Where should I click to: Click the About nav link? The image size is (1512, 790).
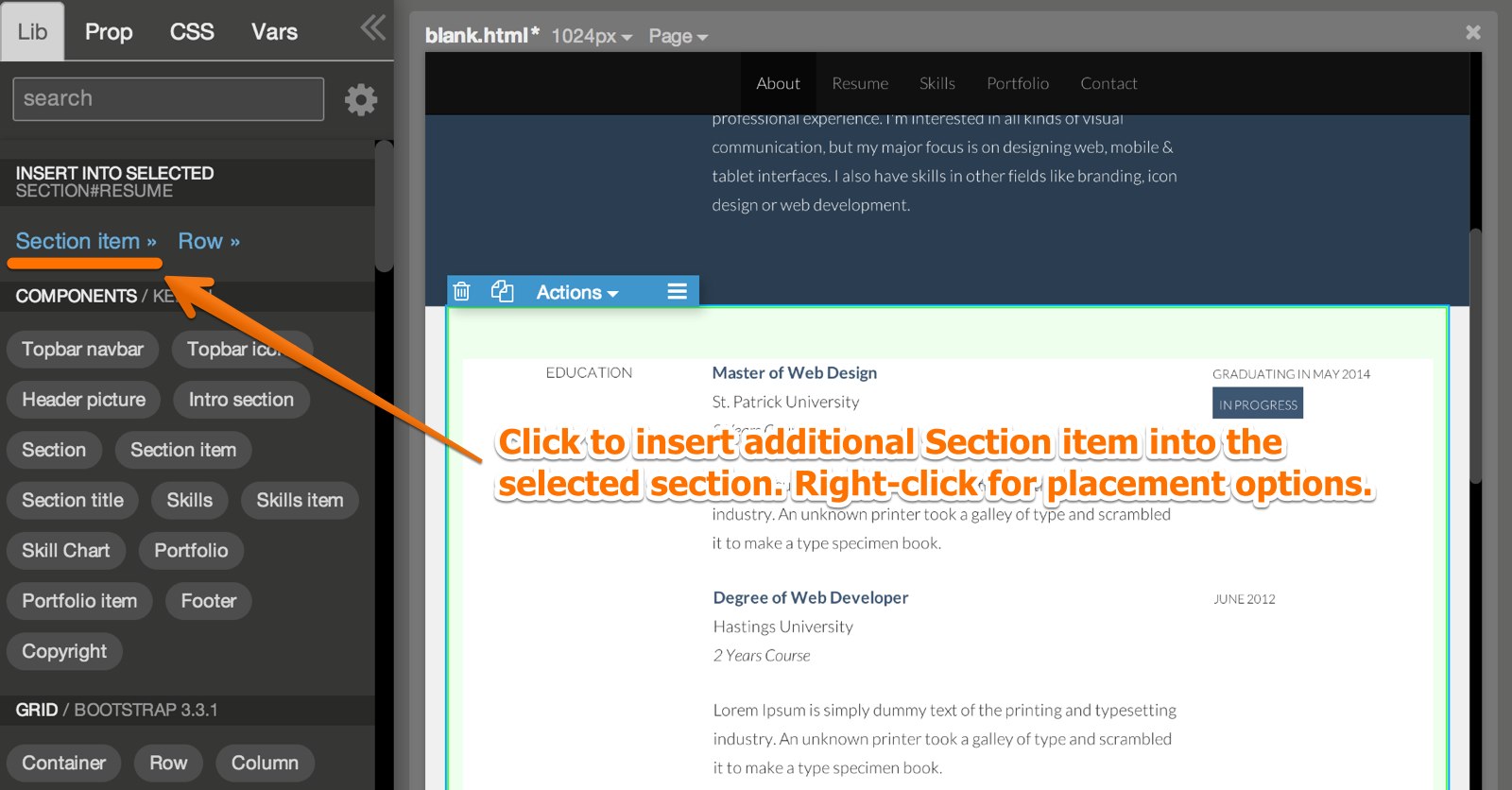pyautogui.click(x=778, y=83)
